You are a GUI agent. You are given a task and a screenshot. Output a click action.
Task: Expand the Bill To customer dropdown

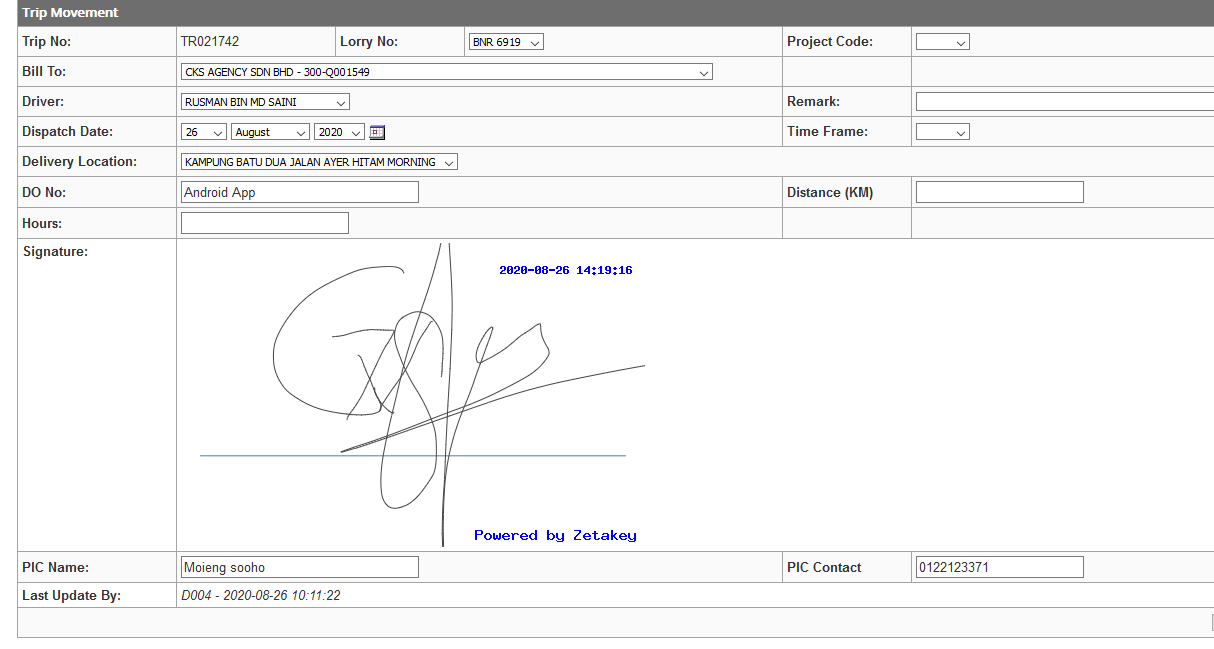[x=446, y=72]
